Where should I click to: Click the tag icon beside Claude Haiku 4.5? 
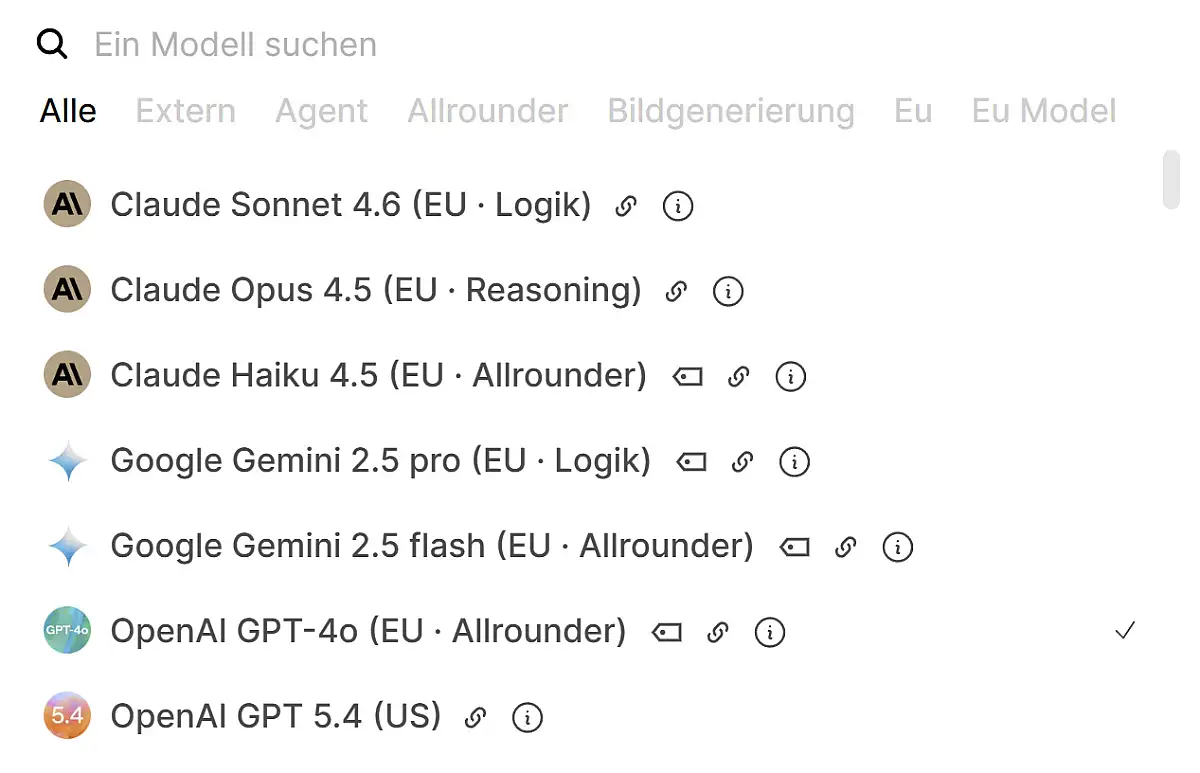click(x=688, y=377)
